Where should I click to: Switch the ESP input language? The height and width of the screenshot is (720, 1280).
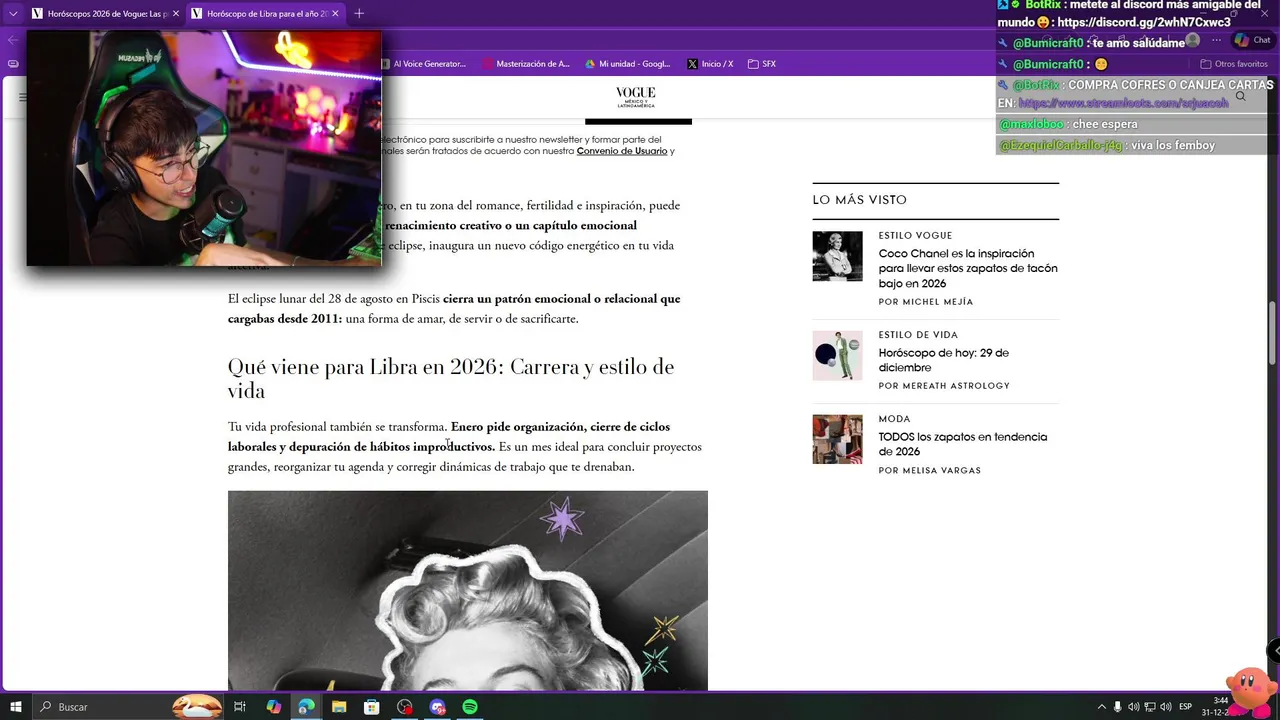point(1186,707)
